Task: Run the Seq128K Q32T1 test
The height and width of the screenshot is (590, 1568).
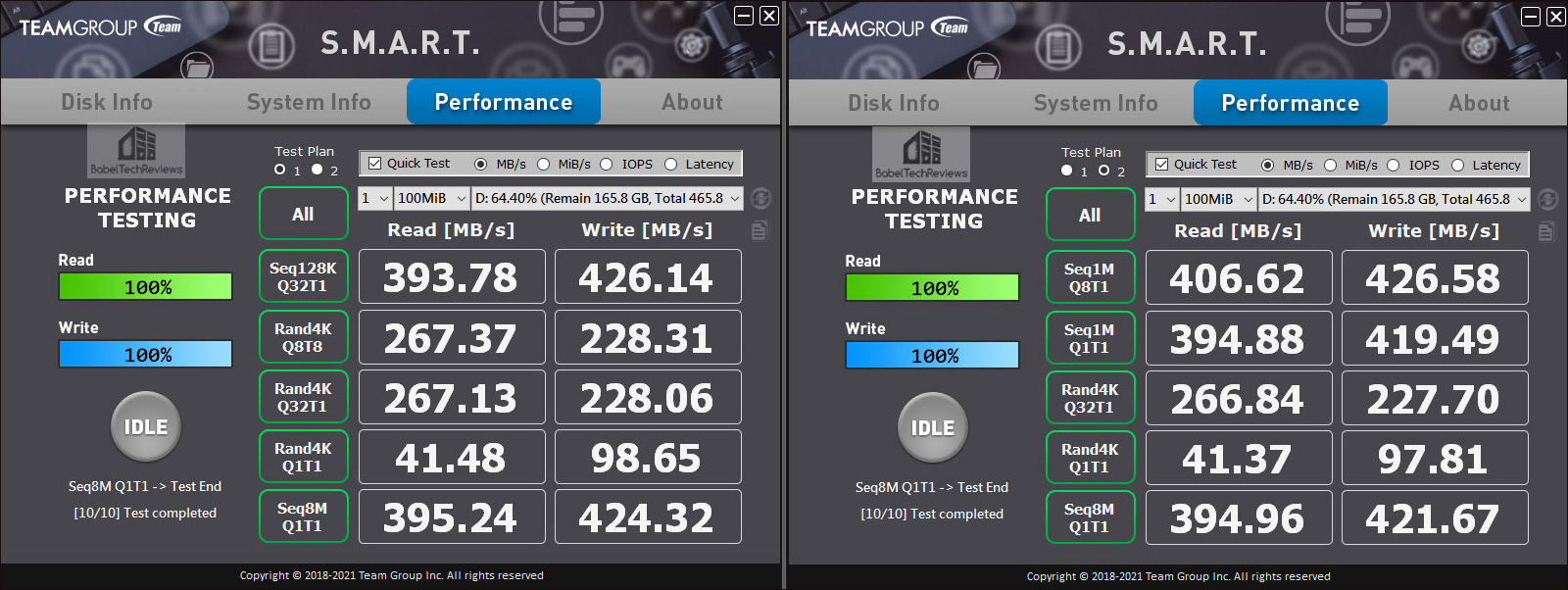Action: point(303,276)
